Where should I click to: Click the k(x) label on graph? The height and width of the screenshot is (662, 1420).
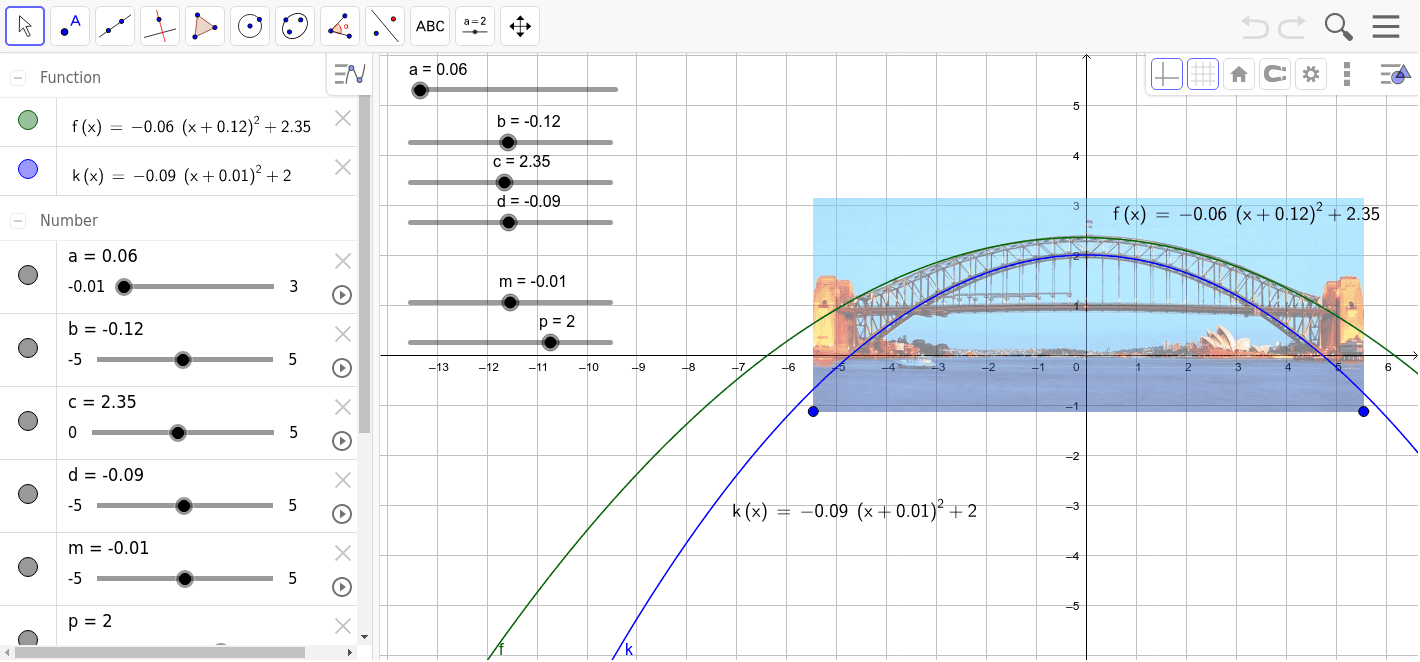click(x=855, y=510)
